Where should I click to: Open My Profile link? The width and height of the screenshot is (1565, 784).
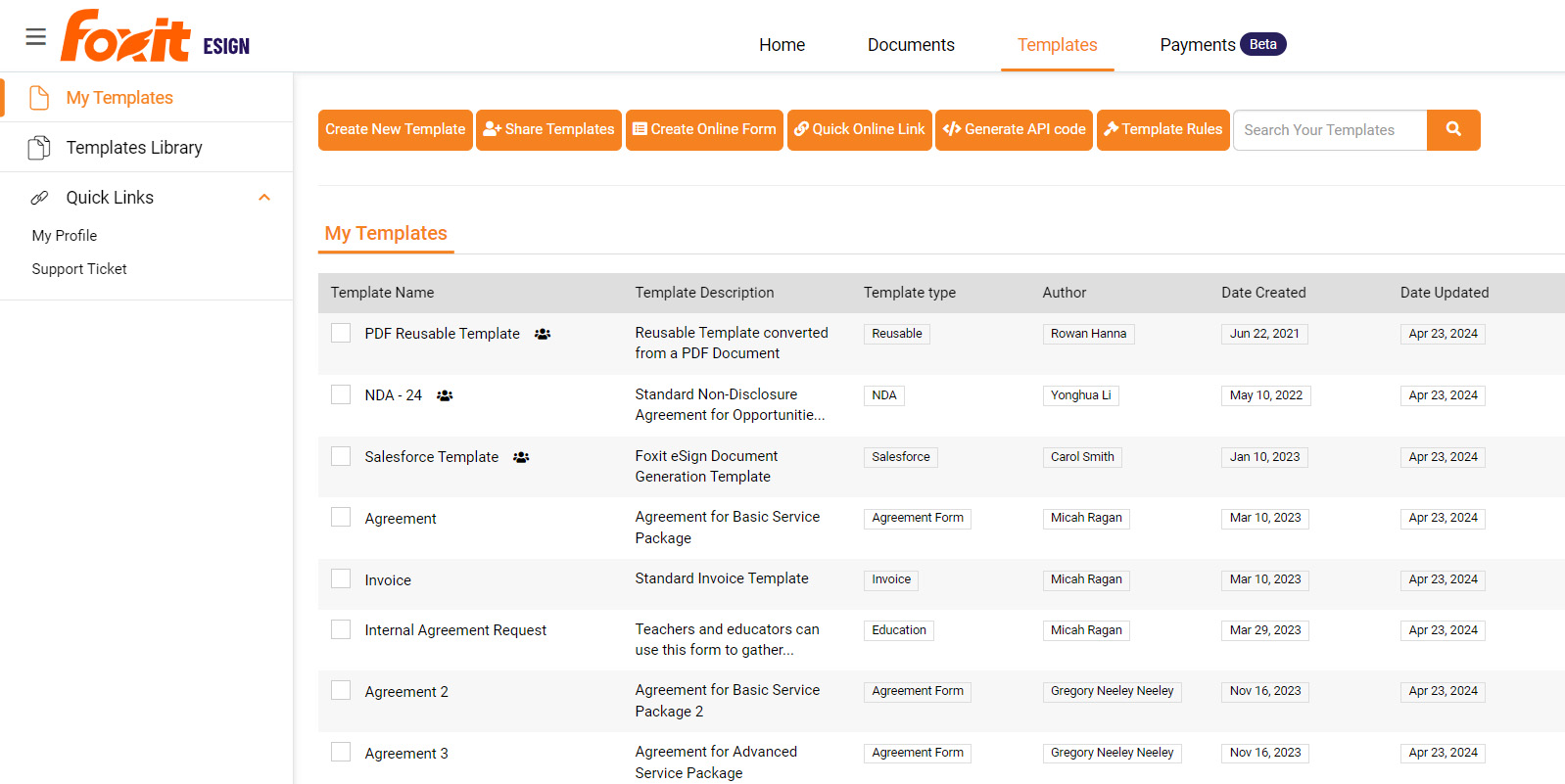65,236
